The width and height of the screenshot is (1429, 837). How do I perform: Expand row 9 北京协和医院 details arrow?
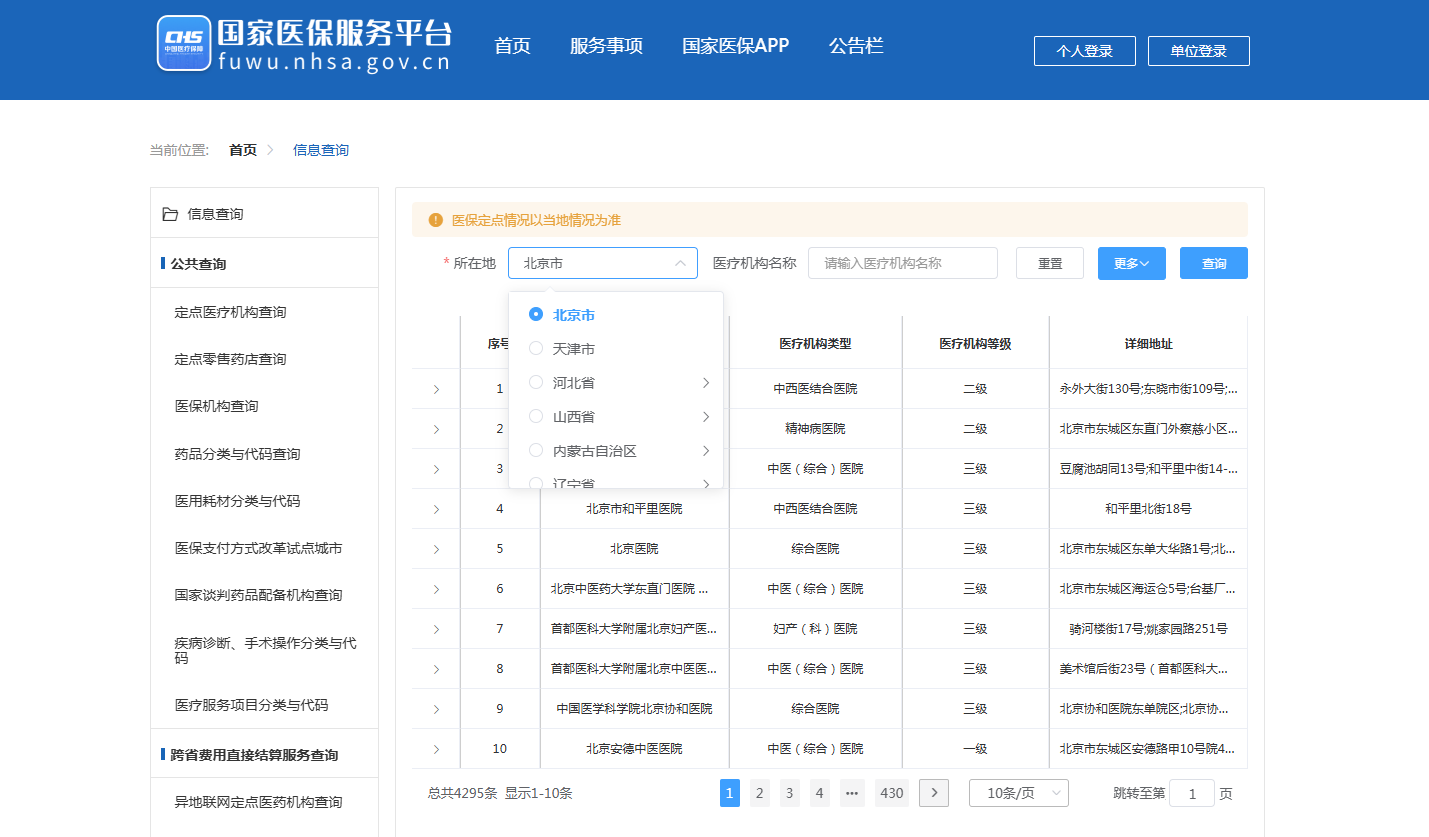[436, 709]
